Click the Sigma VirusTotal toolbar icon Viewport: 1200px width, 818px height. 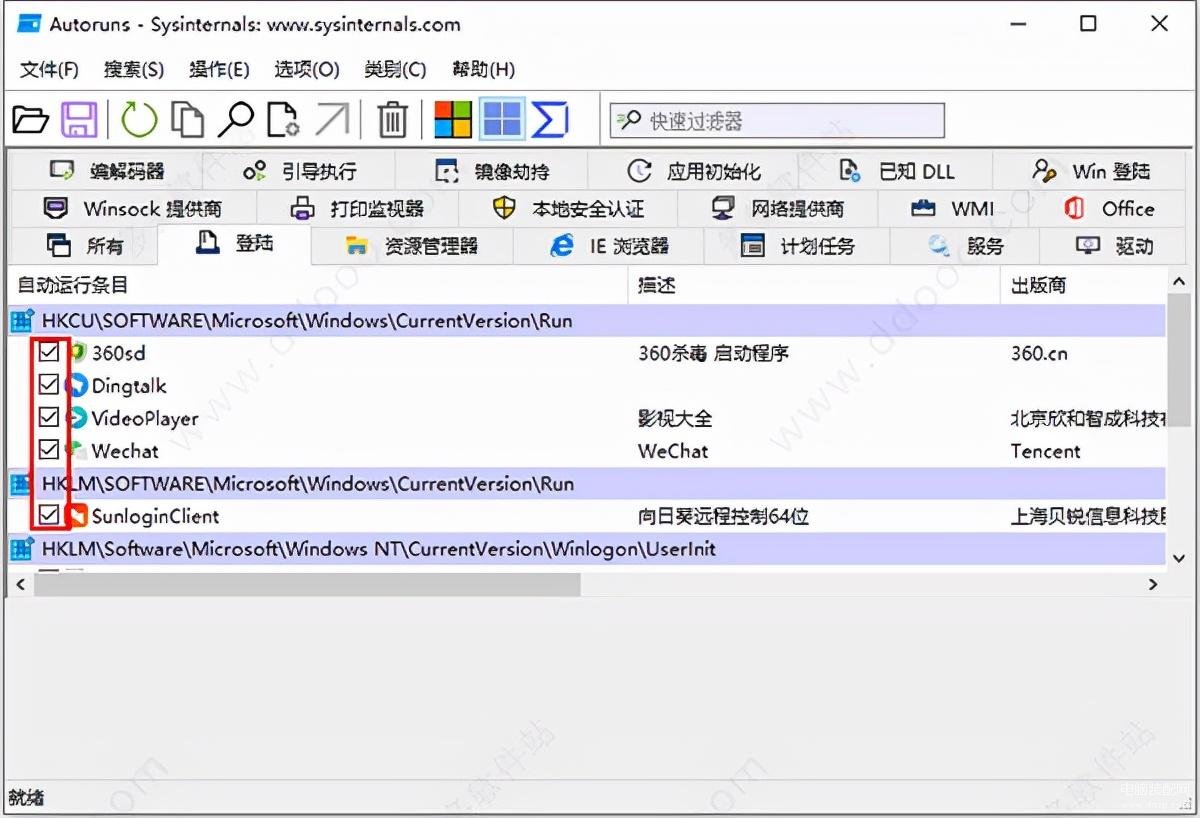click(x=549, y=120)
